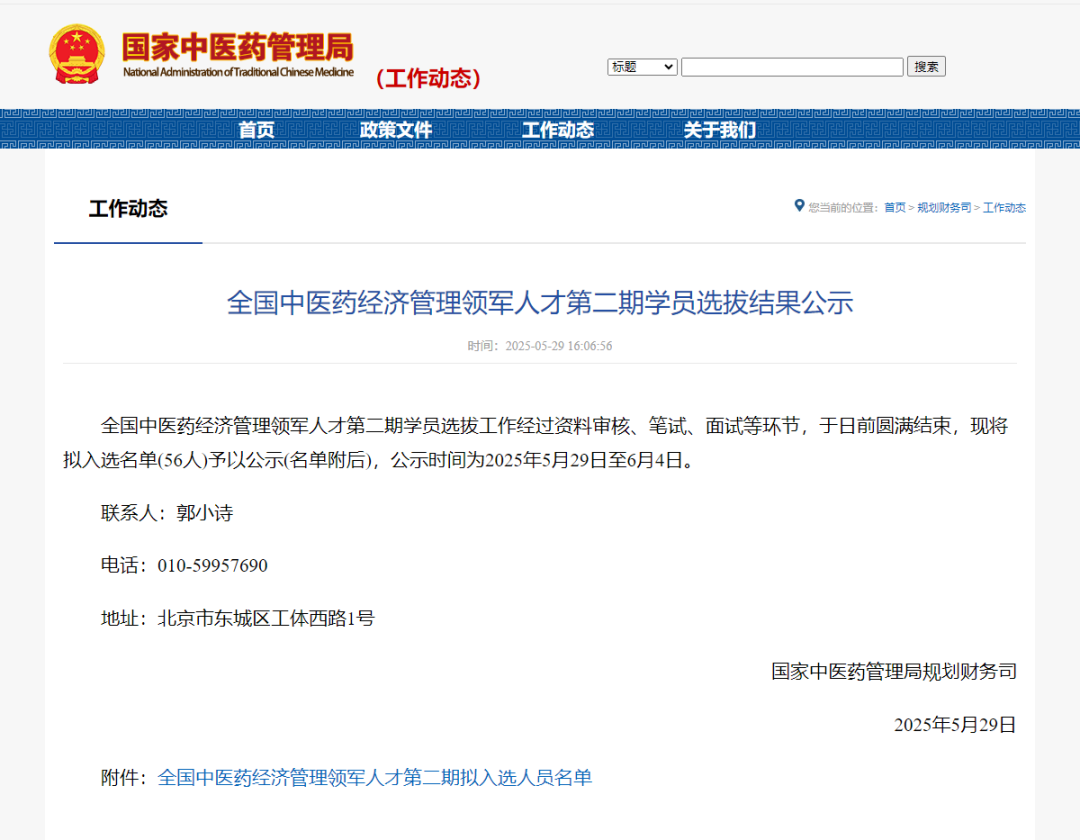Image resolution: width=1080 pixels, height=840 pixels.
Task: Click the English subtitle National Administration of Traditional Chinese Medicine
Action: pos(238,72)
